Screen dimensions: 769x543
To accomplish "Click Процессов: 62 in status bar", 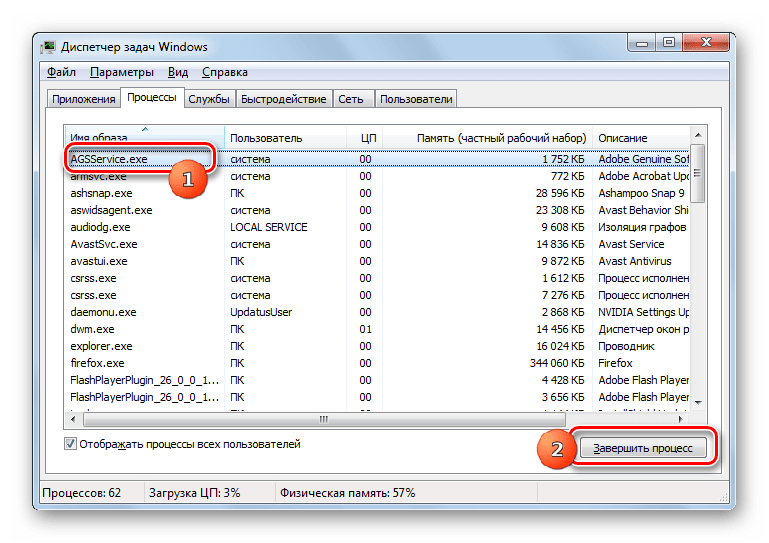I will point(81,493).
